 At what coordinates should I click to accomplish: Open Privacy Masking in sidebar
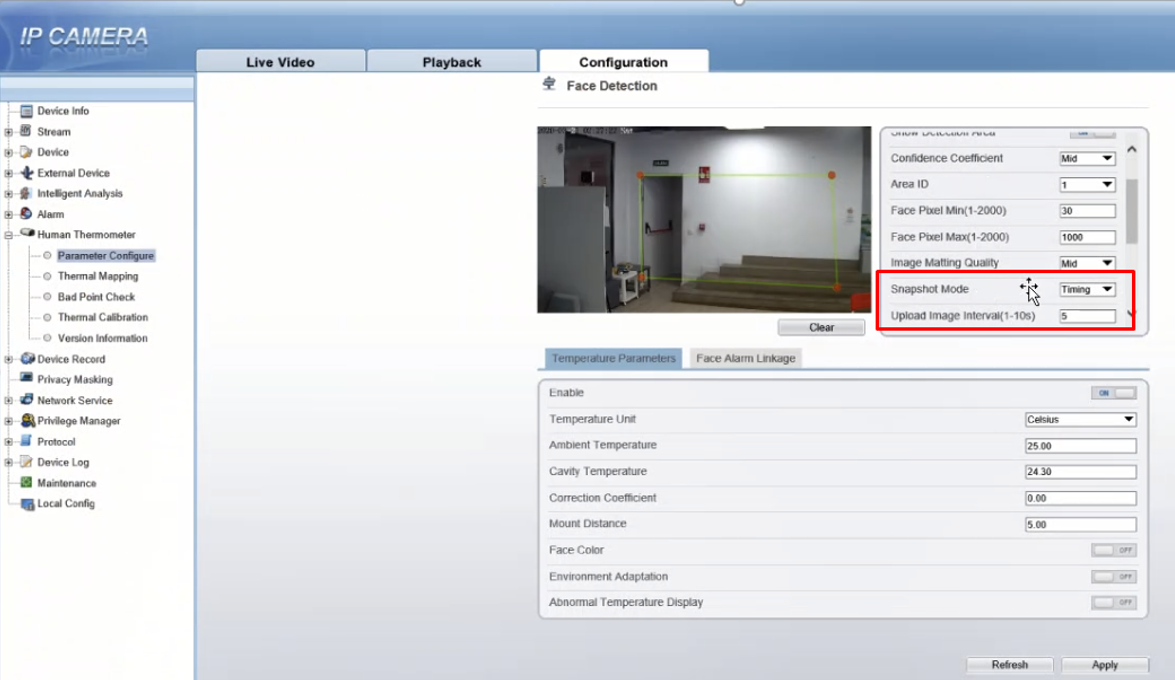pos(75,379)
